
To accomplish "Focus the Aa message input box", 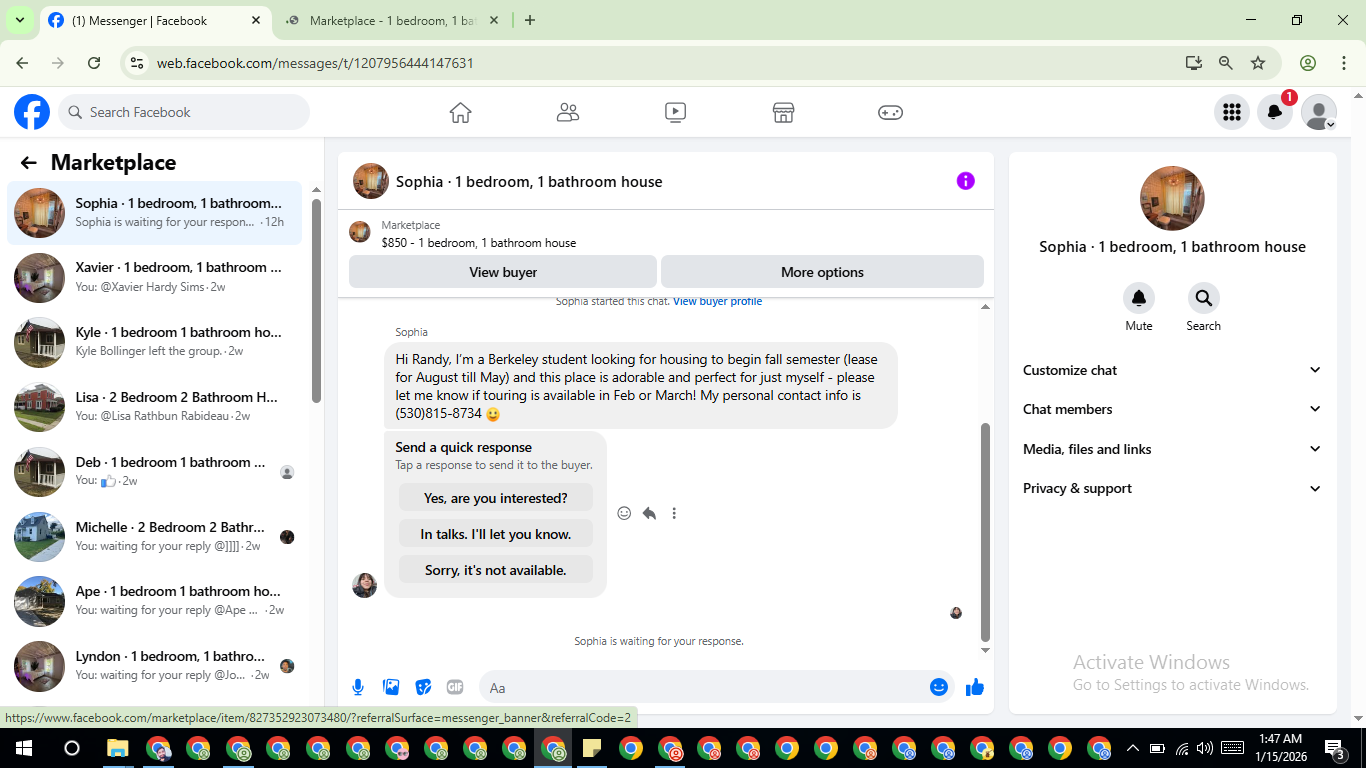I will 703,687.
